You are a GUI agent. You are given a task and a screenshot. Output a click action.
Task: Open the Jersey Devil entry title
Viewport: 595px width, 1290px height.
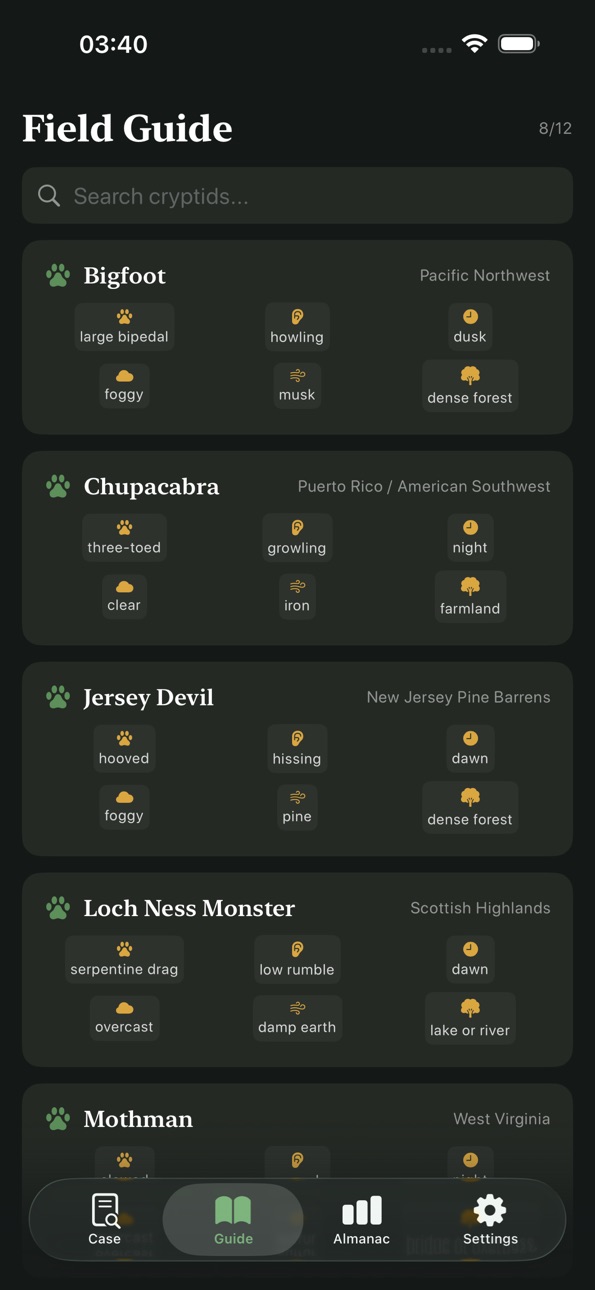click(149, 697)
